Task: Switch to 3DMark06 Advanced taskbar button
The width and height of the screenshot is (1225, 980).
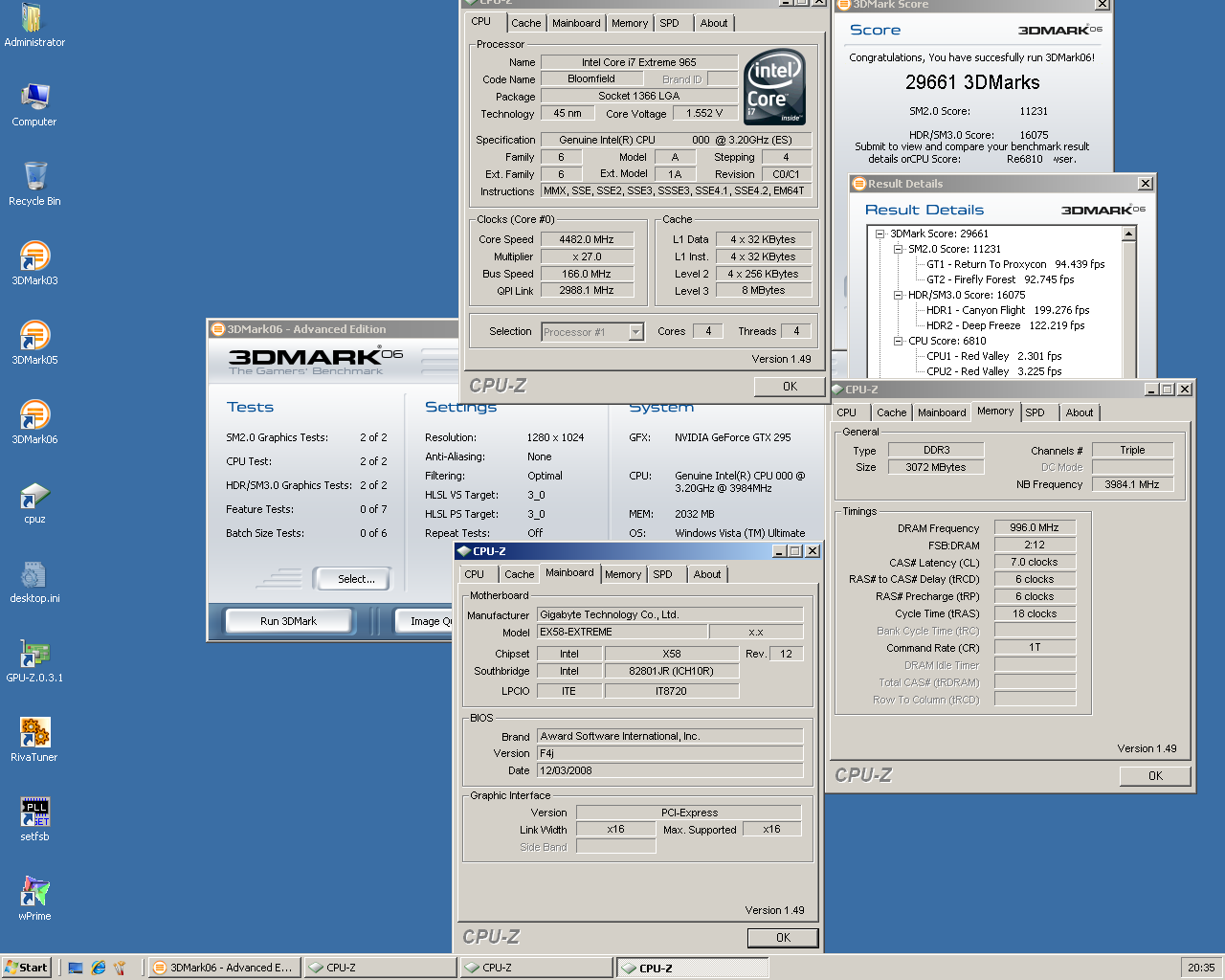Action: 223,968
